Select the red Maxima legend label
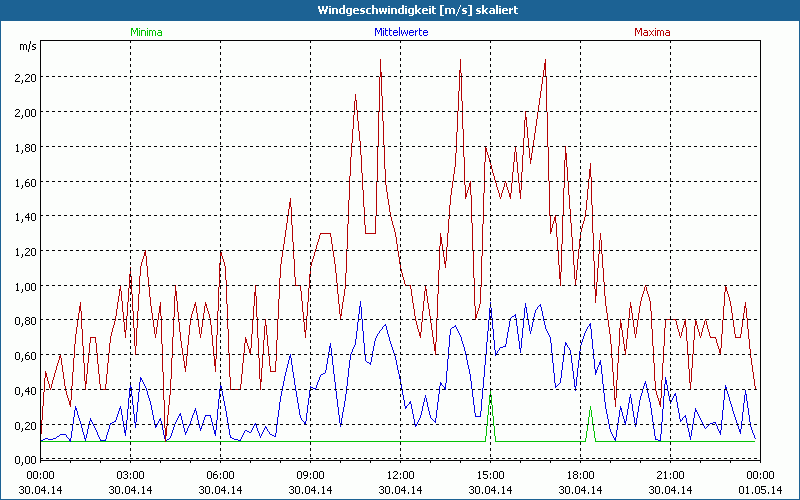800x500 pixels. (653, 32)
